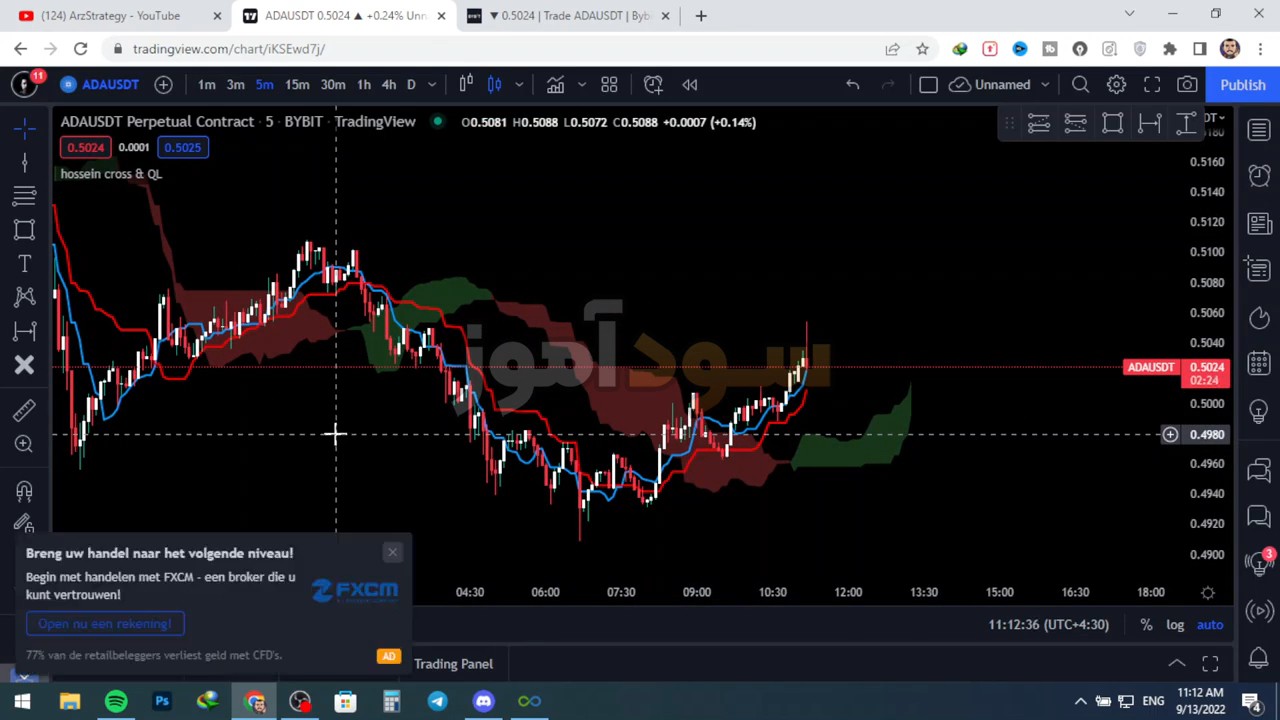Open the Trading Panel tab

(453, 664)
